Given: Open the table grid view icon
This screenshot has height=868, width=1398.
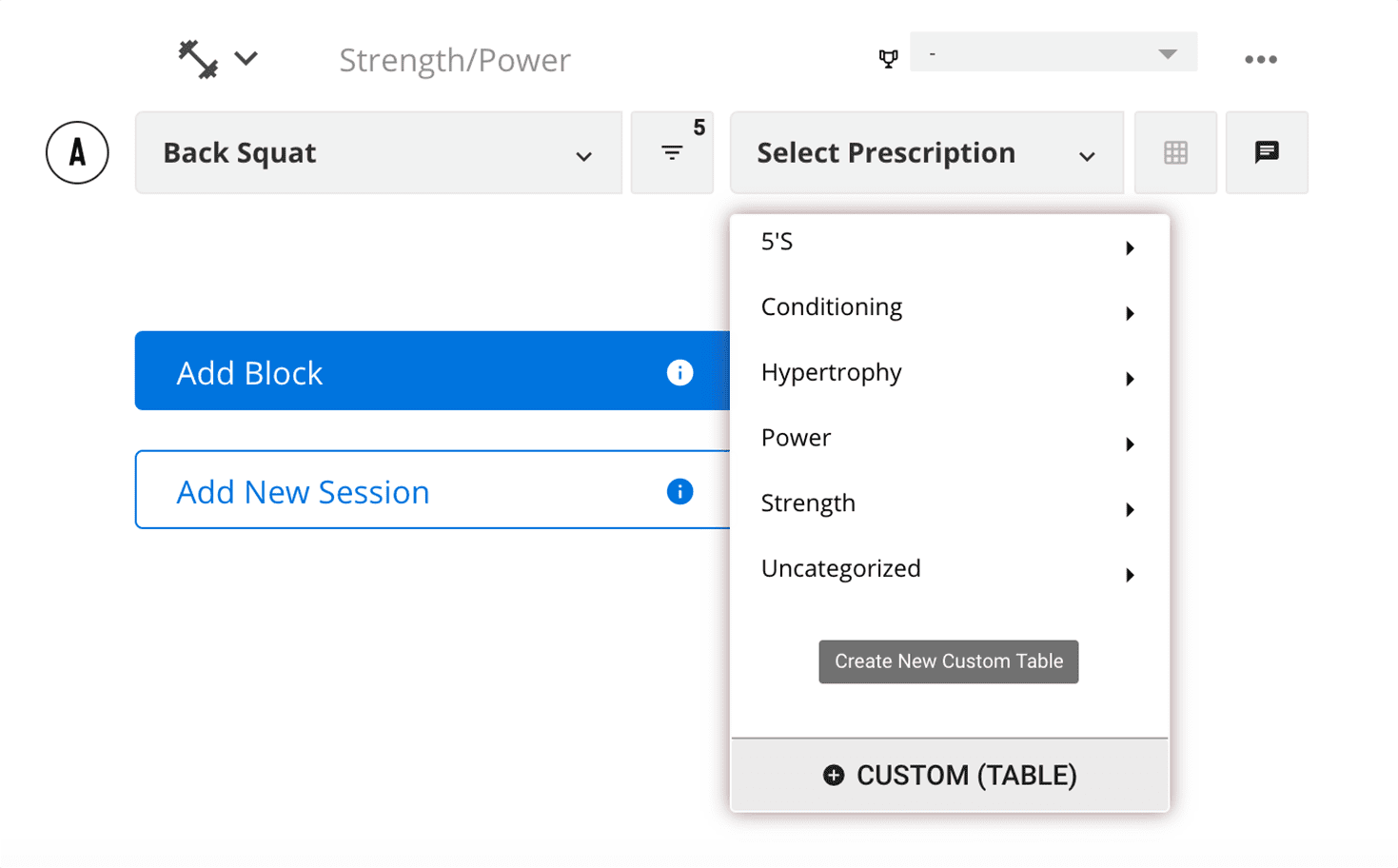Looking at the screenshot, I should point(1175,152).
